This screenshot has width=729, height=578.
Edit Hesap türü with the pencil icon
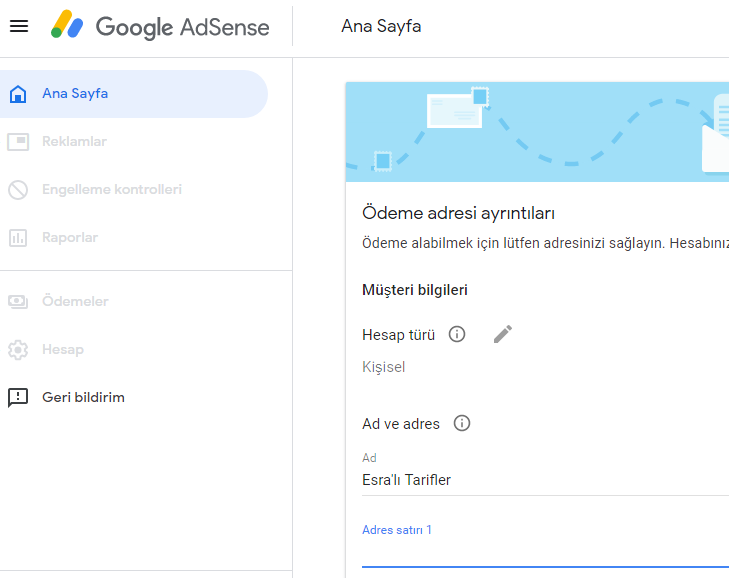click(503, 334)
